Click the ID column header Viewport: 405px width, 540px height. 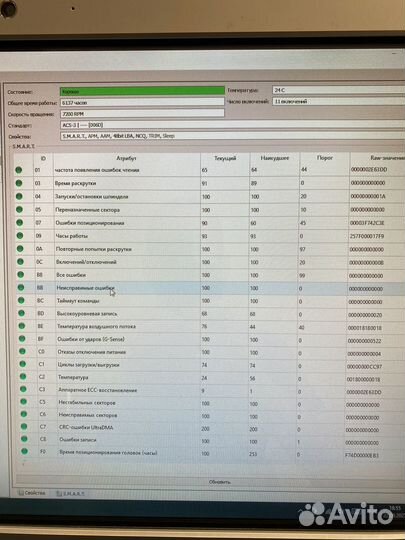click(43, 158)
